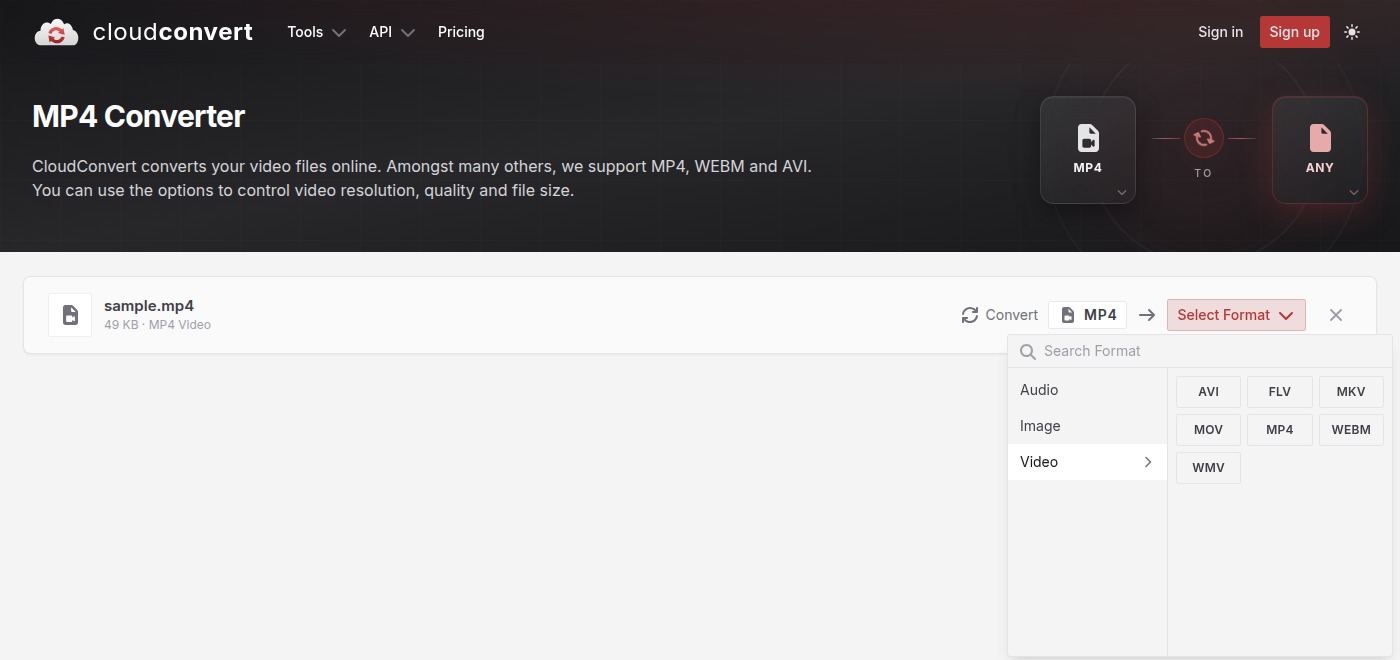This screenshot has height=660, width=1400.
Task: Click the Convert label text
Action: pos(1012,315)
